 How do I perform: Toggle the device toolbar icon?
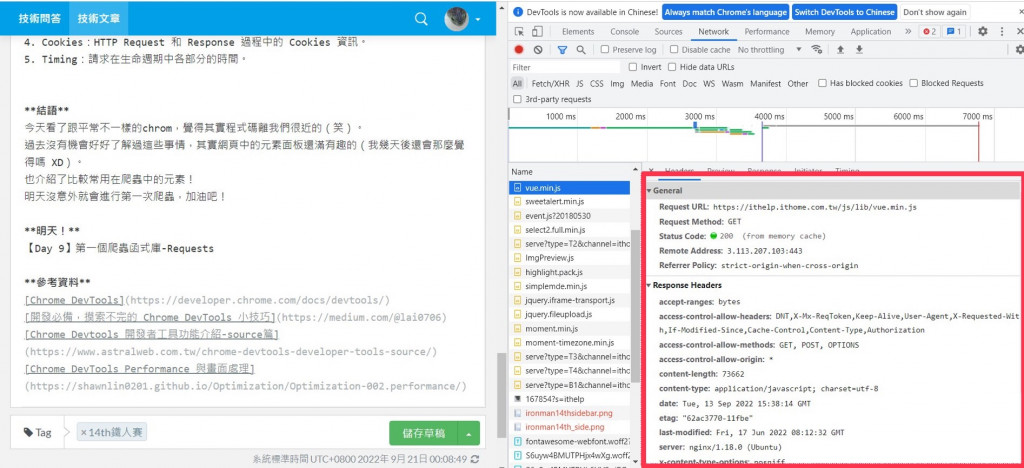point(537,31)
